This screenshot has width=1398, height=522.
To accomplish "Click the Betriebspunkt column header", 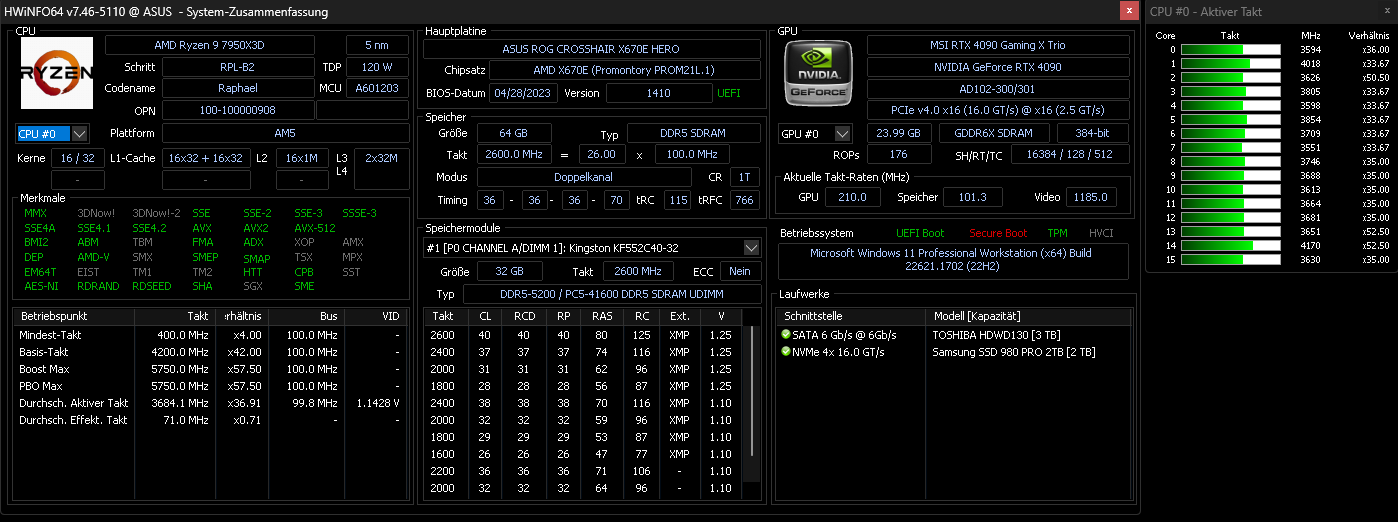I will pyautogui.click(x=73, y=316).
